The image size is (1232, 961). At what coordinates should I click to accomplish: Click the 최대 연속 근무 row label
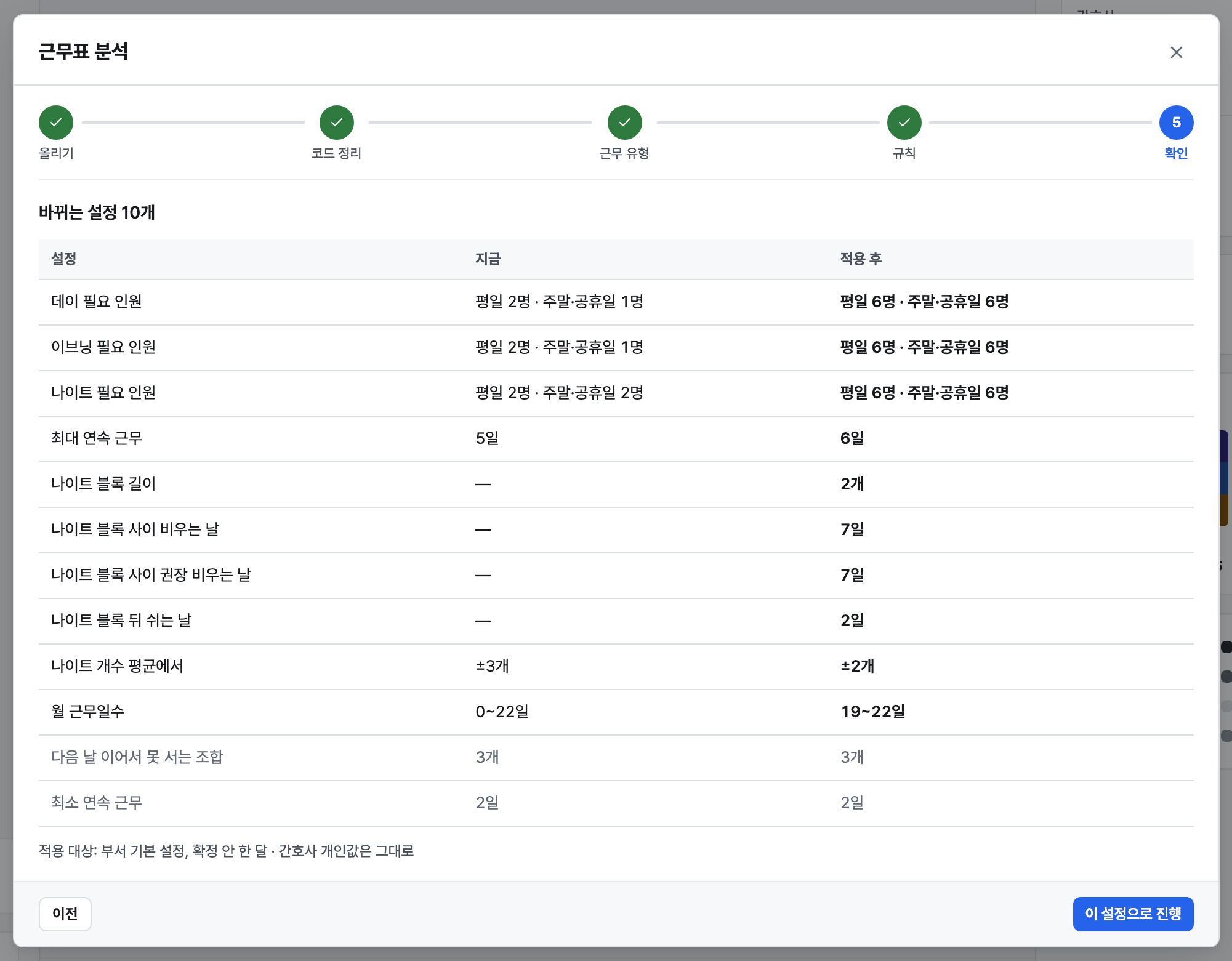pos(97,438)
